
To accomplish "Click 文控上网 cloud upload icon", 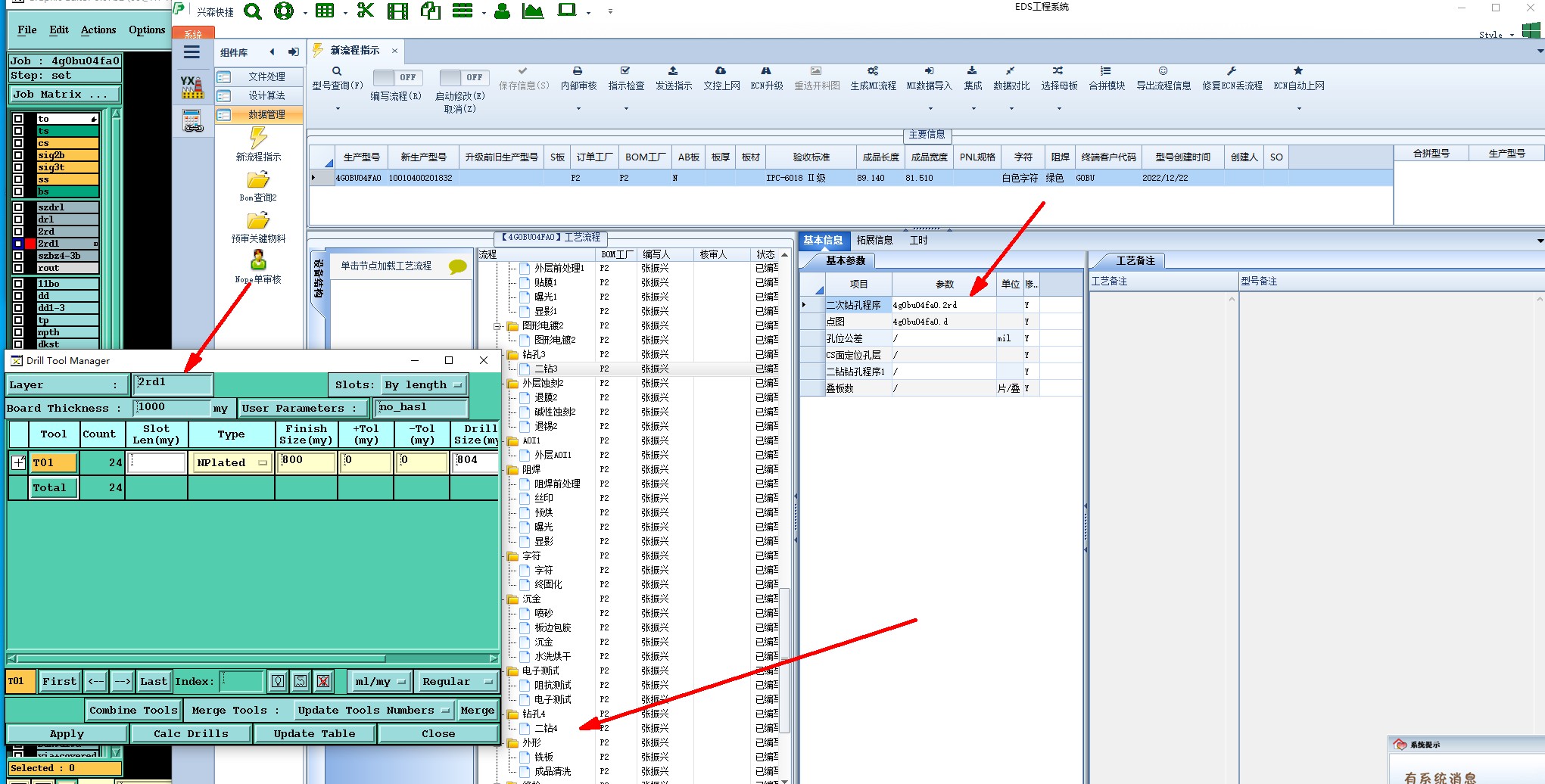I will coord(721,71).
